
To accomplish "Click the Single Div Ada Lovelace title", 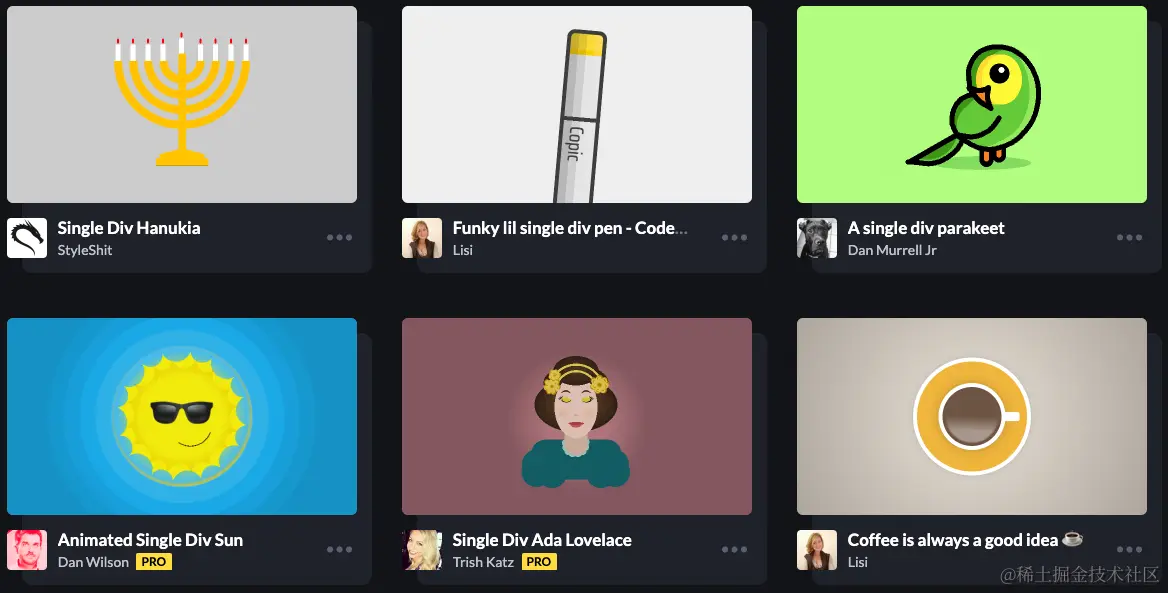I will (542, 540).
